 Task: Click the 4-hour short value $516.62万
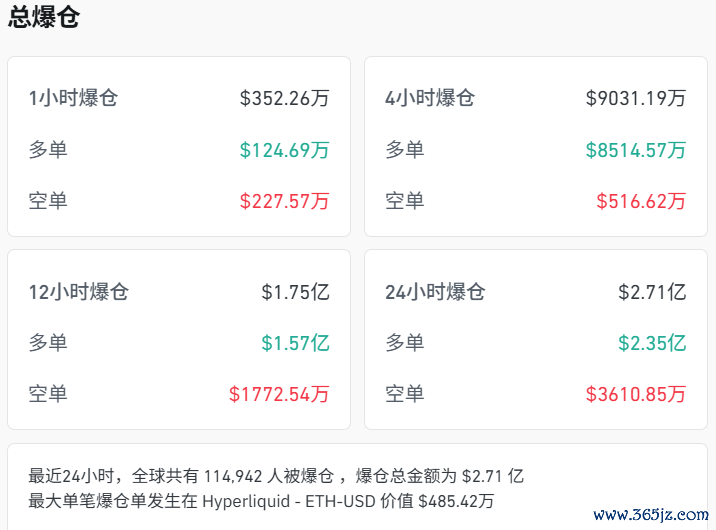[x=641, y=201]
